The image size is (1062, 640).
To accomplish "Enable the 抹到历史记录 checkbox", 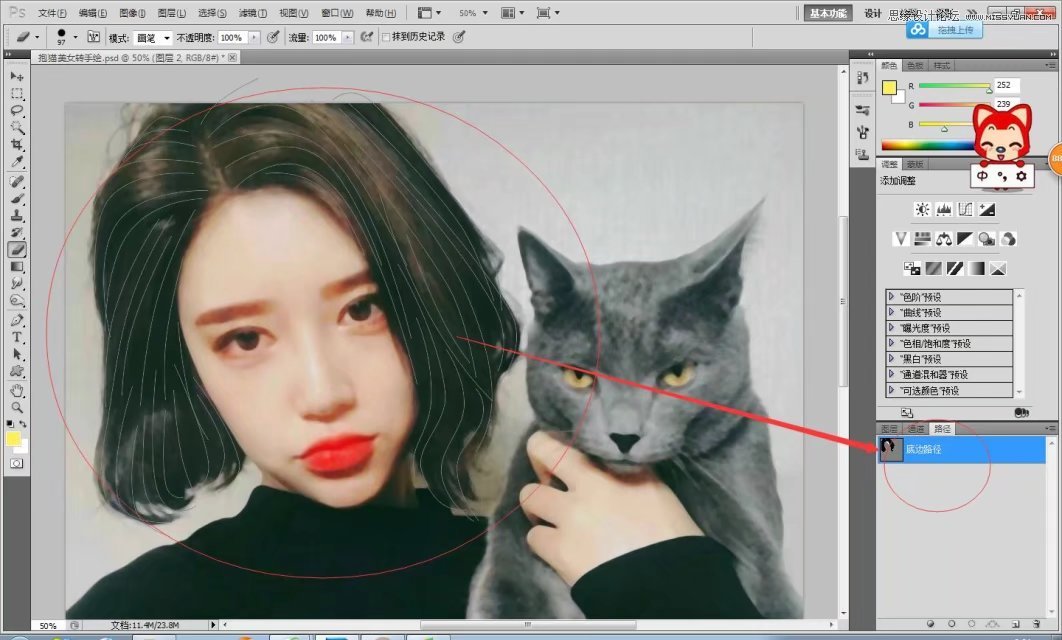I will tap(386, 37).
